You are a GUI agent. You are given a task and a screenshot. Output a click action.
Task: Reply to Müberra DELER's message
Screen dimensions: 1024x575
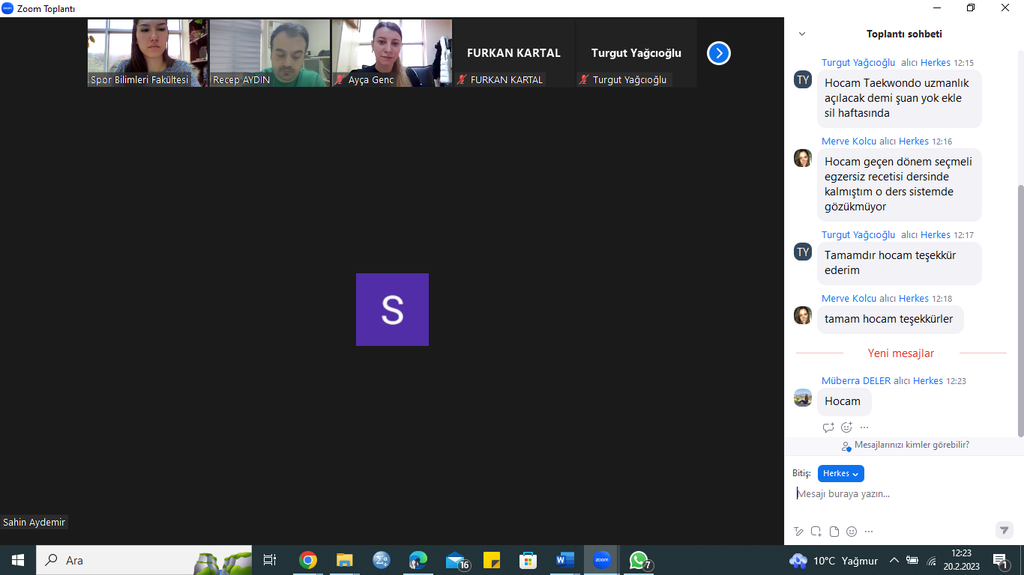[828, 428]
